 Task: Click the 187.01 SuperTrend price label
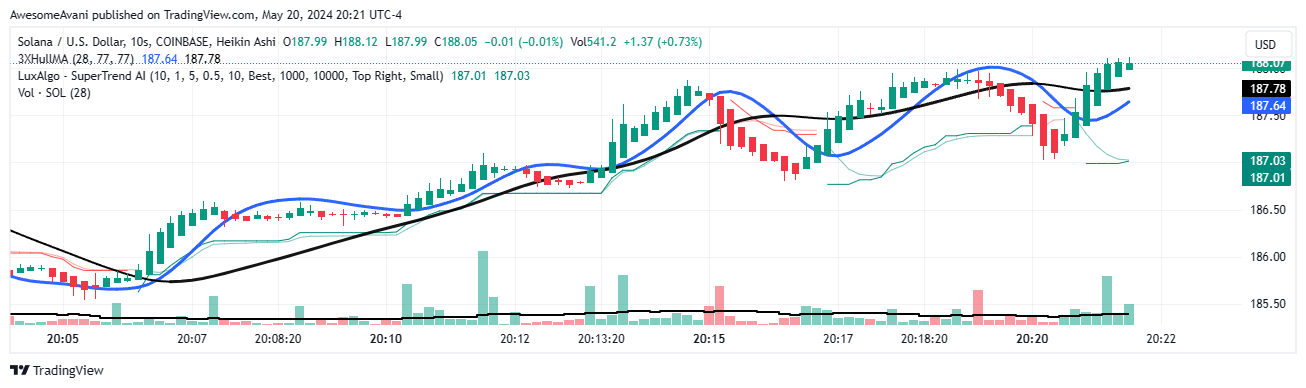[1267, 177]
